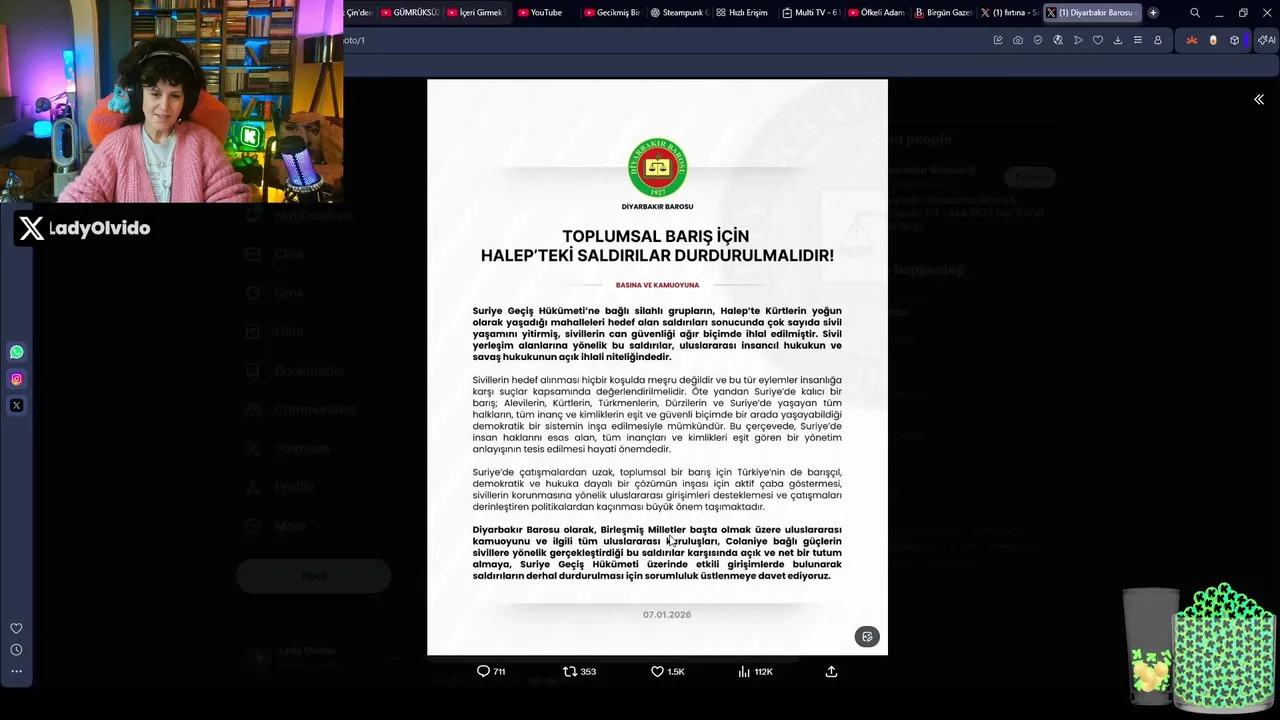Viewport: 1280px width, 720px height.
Task: Switch to the İçeri Girmek tab
Action: tap(476, 13)
